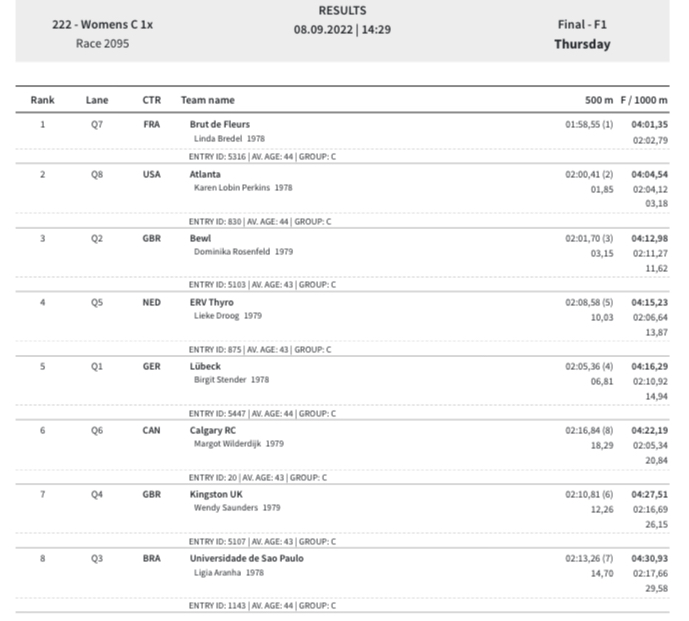The width and height of the screenshot is (689, 621).
Task: Click the Final - F1 heading
Action: (582, 25)
